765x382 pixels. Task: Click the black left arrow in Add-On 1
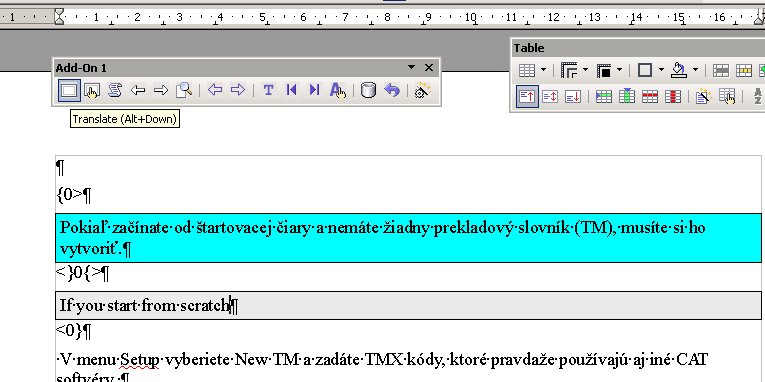pos(138,90)
